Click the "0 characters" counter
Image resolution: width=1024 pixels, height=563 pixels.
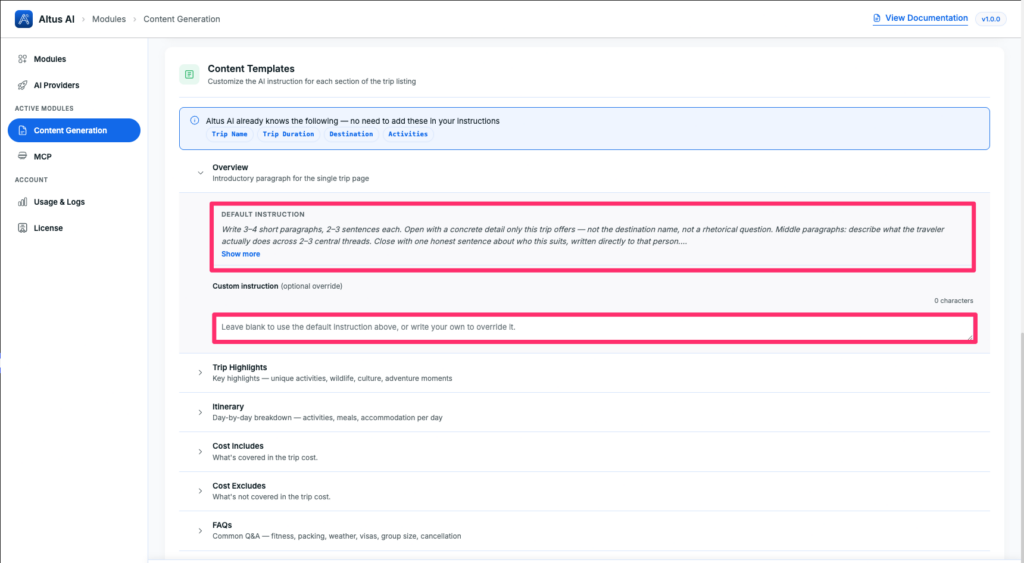[953, 301]
